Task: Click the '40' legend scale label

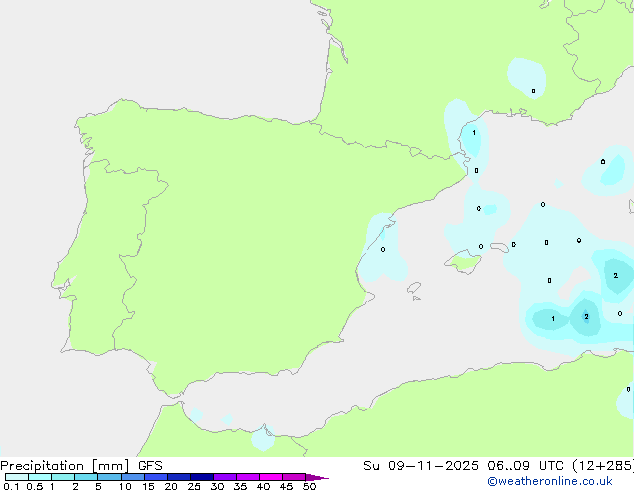Action: [x=263, y=486]
